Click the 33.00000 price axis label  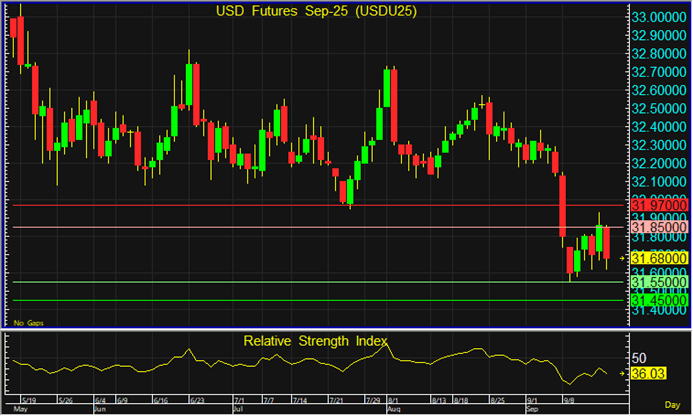point(657,17)
